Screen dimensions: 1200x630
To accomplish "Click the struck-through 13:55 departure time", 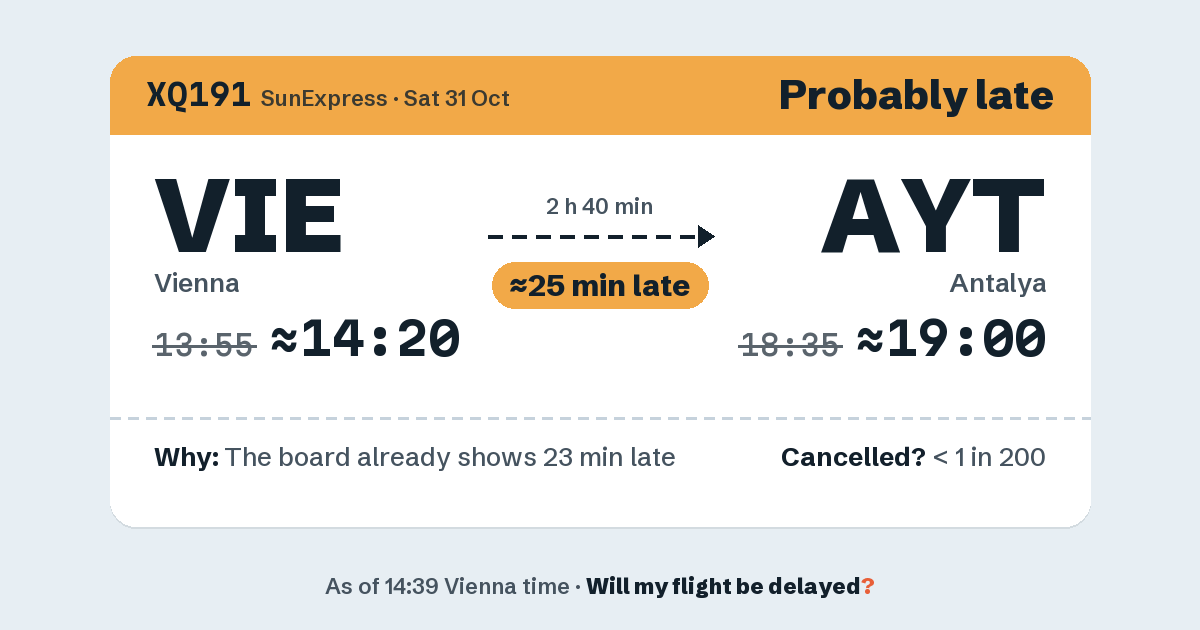I will 205,345.
